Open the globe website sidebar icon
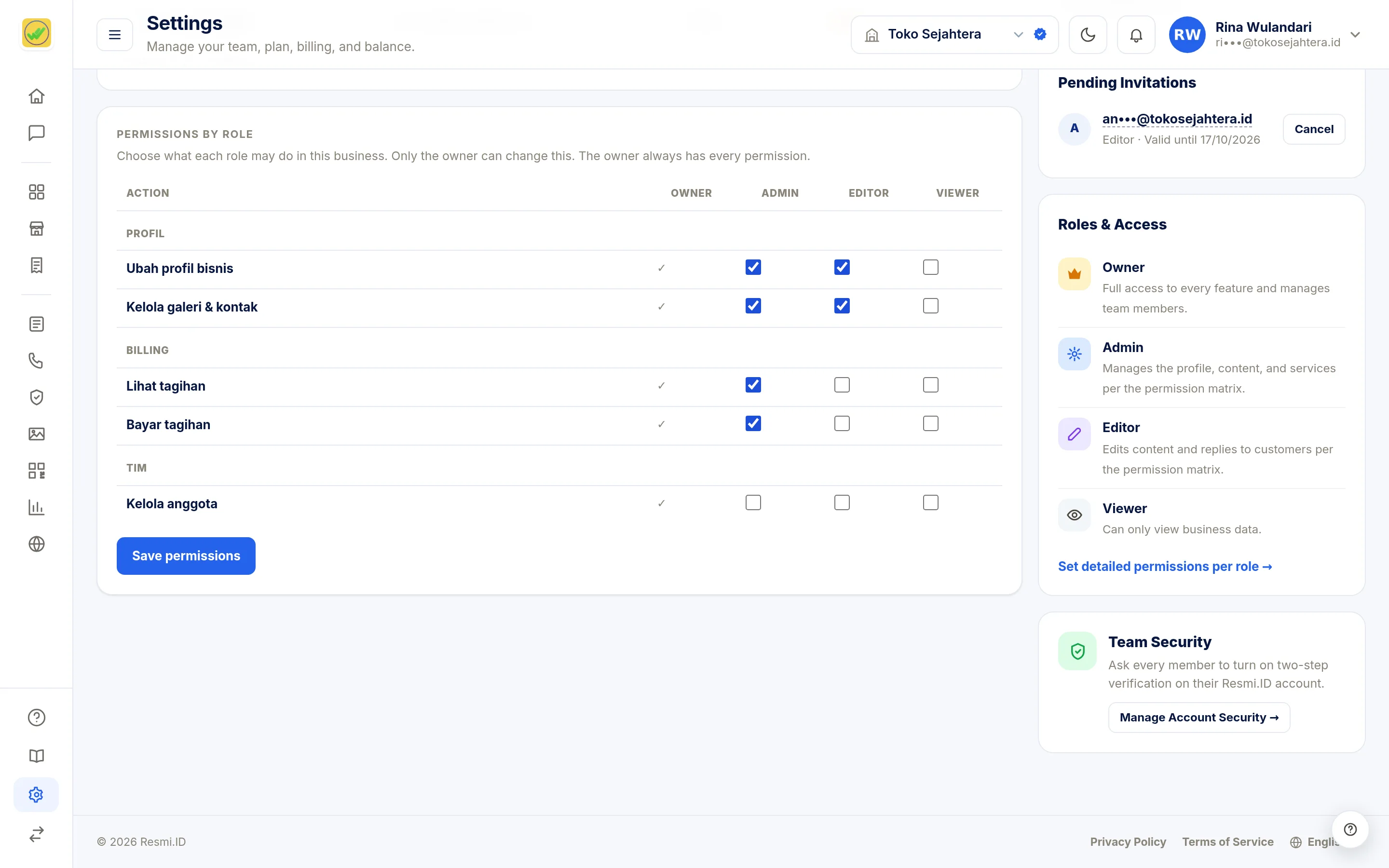 tap(36, 543)
